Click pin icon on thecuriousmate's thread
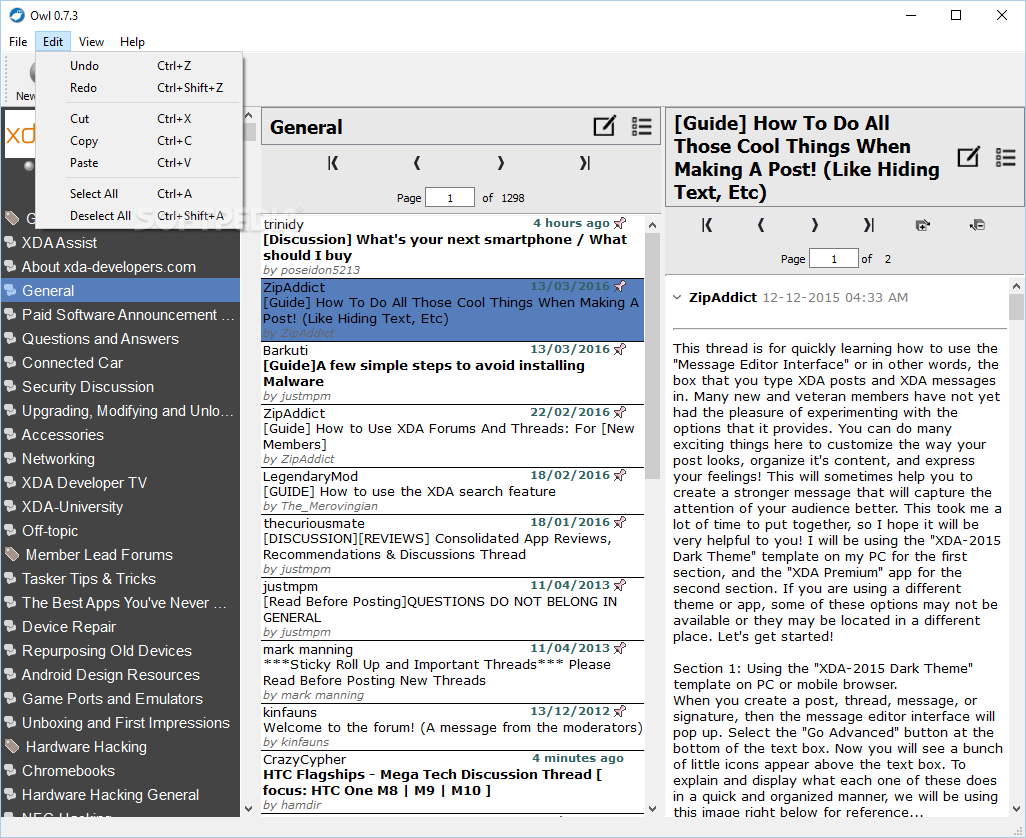The height and width of the screenshot is (838, 1026). click(x=620, y=522)
